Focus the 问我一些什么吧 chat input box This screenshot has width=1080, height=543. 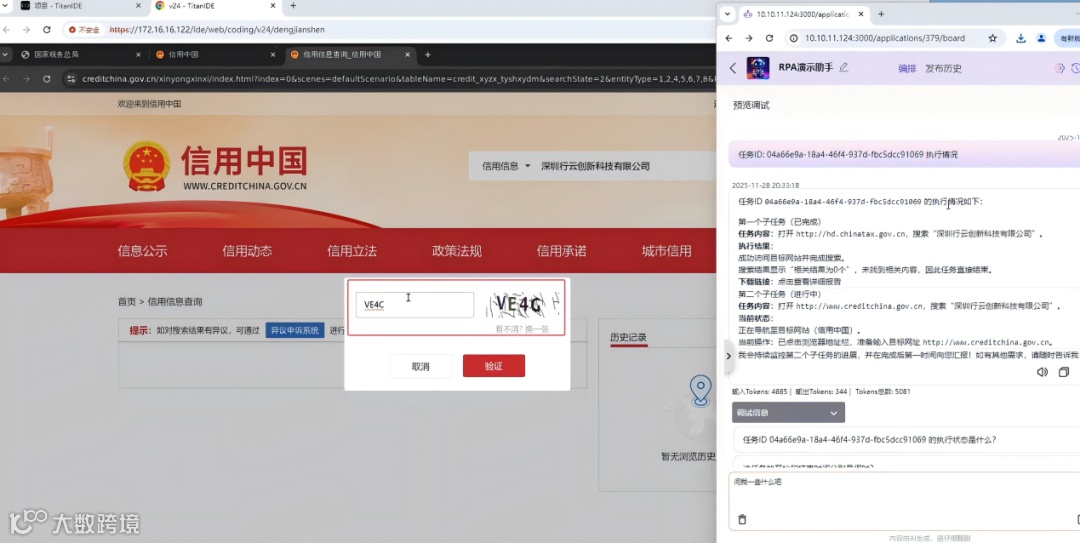click(x=904, y=500)
